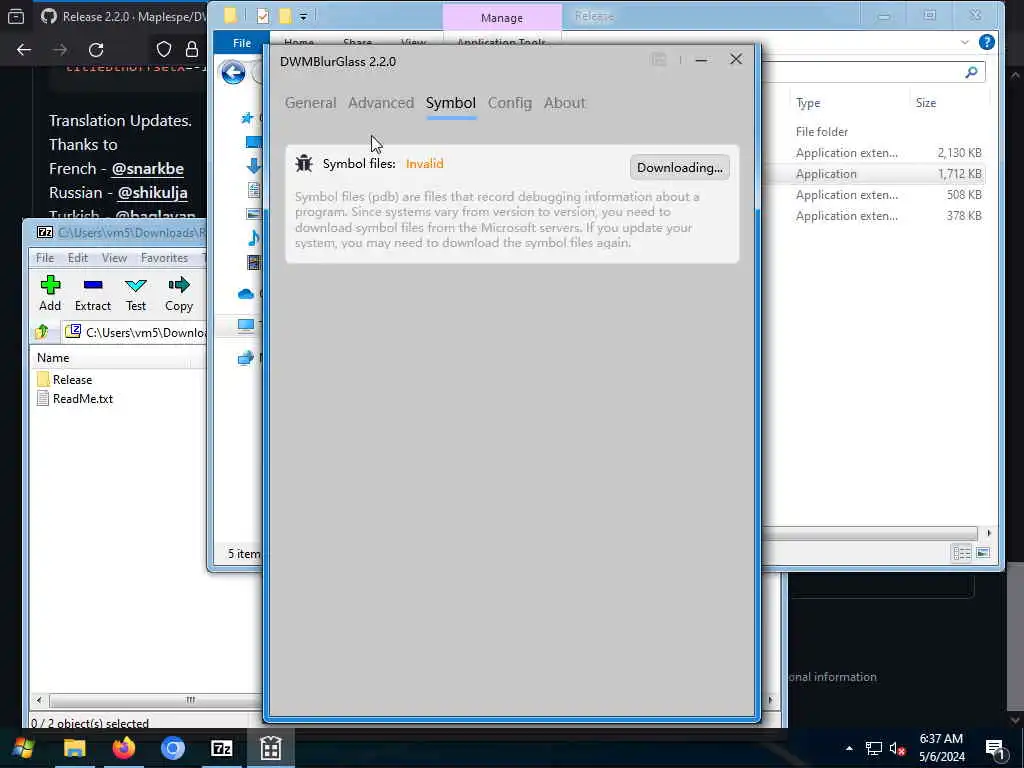The image size is (1024, 768).
Task: Open the File tab in Explorer ribbon
Action: click(242, 42)
